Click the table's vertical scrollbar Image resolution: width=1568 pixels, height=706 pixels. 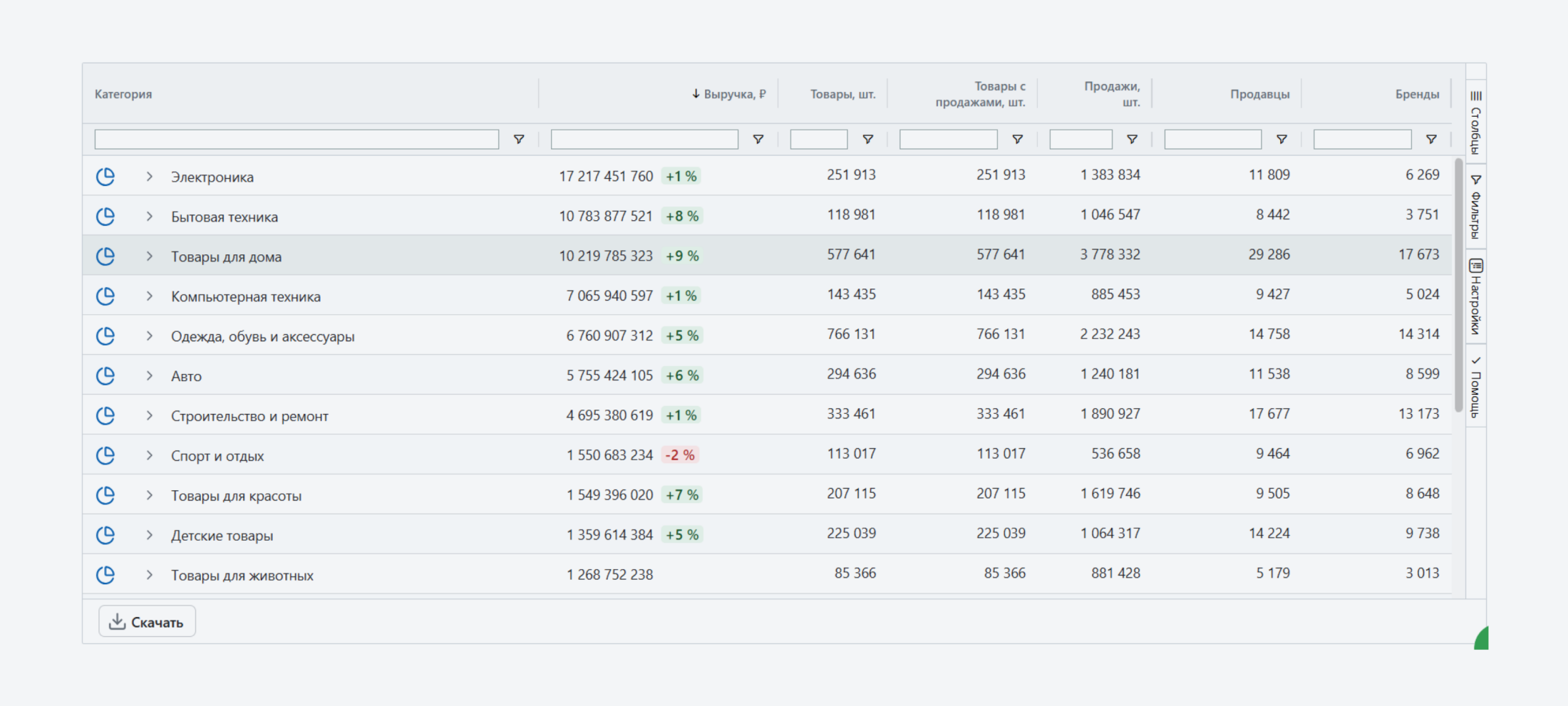click(x=1458, y=285)
